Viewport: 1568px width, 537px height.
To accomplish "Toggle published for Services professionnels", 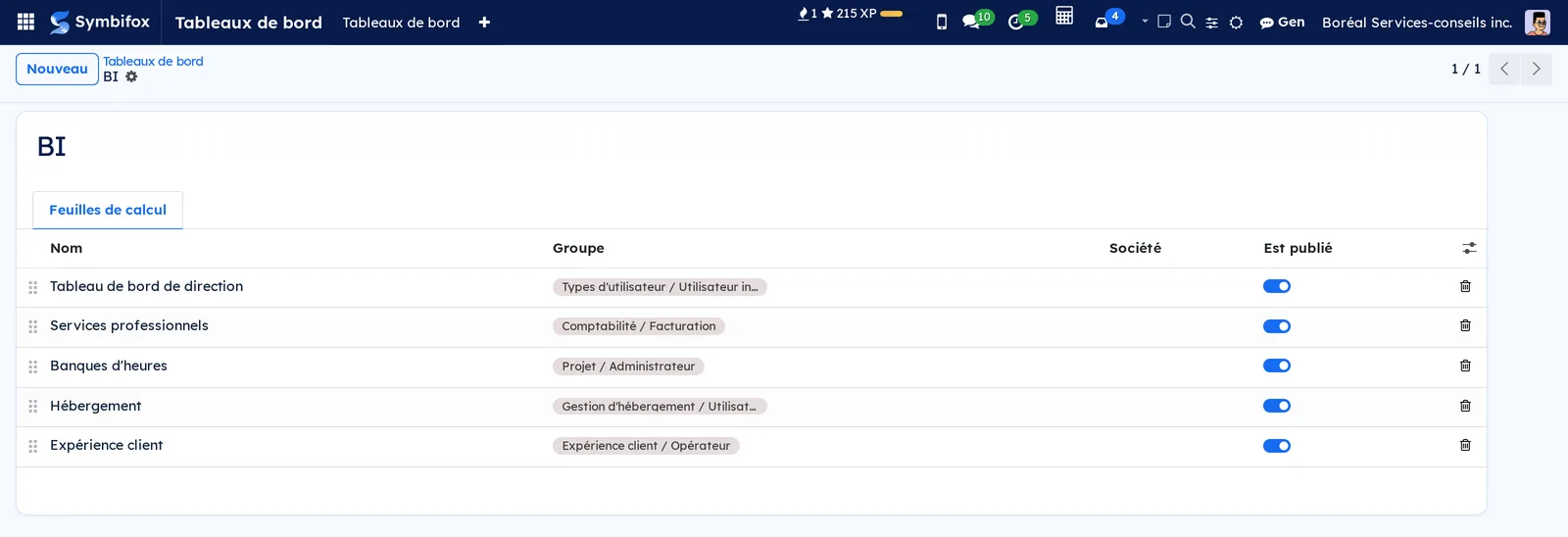I will tap(1277, 326).
